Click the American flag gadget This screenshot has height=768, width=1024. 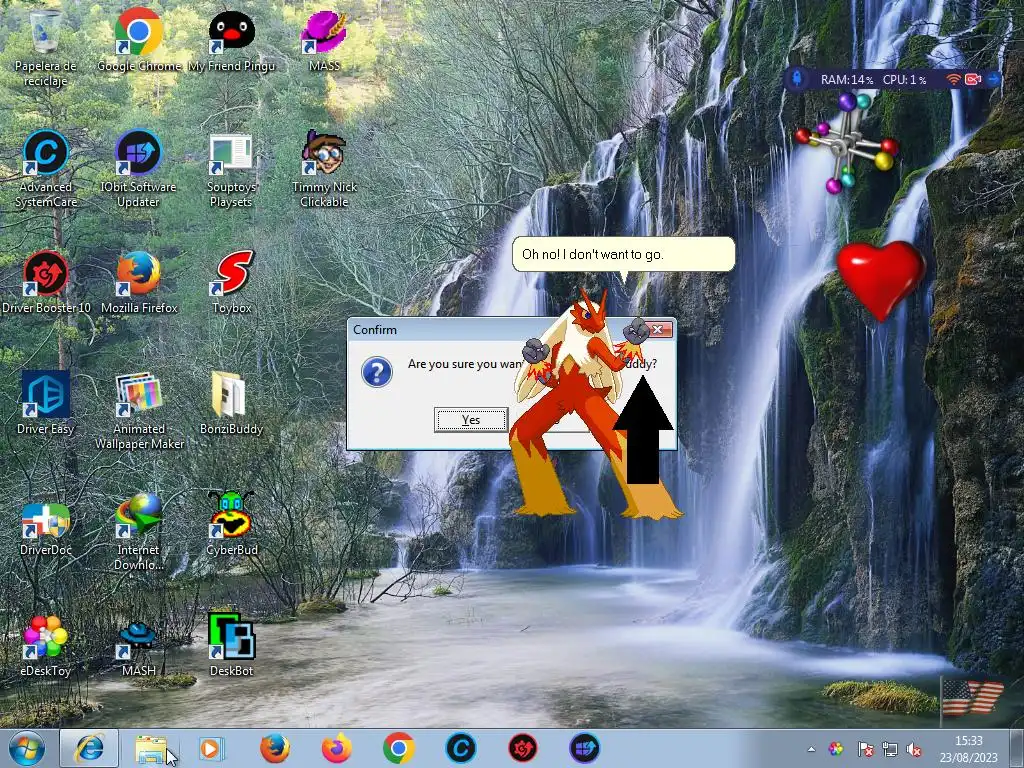(973, 698)
